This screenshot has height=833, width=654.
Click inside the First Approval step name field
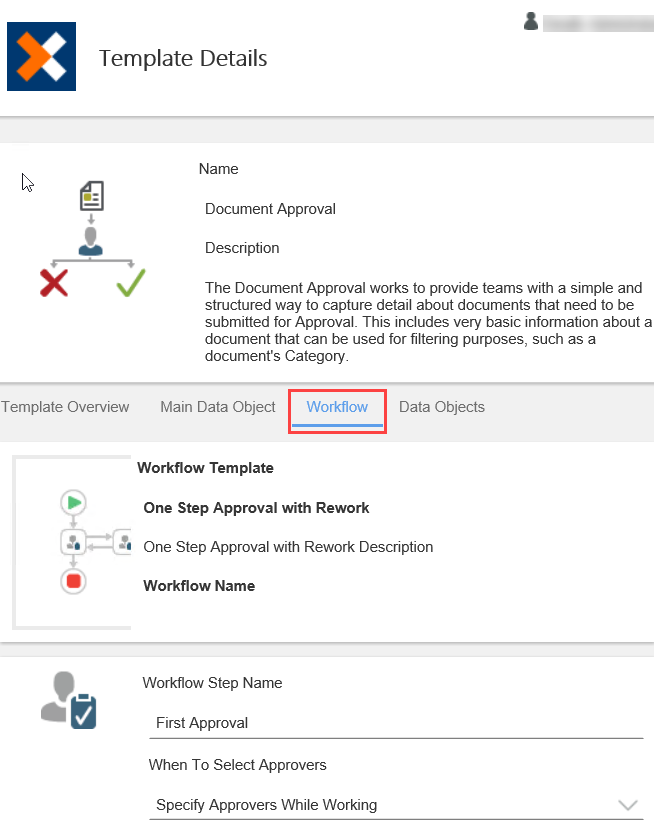point(396,723)
